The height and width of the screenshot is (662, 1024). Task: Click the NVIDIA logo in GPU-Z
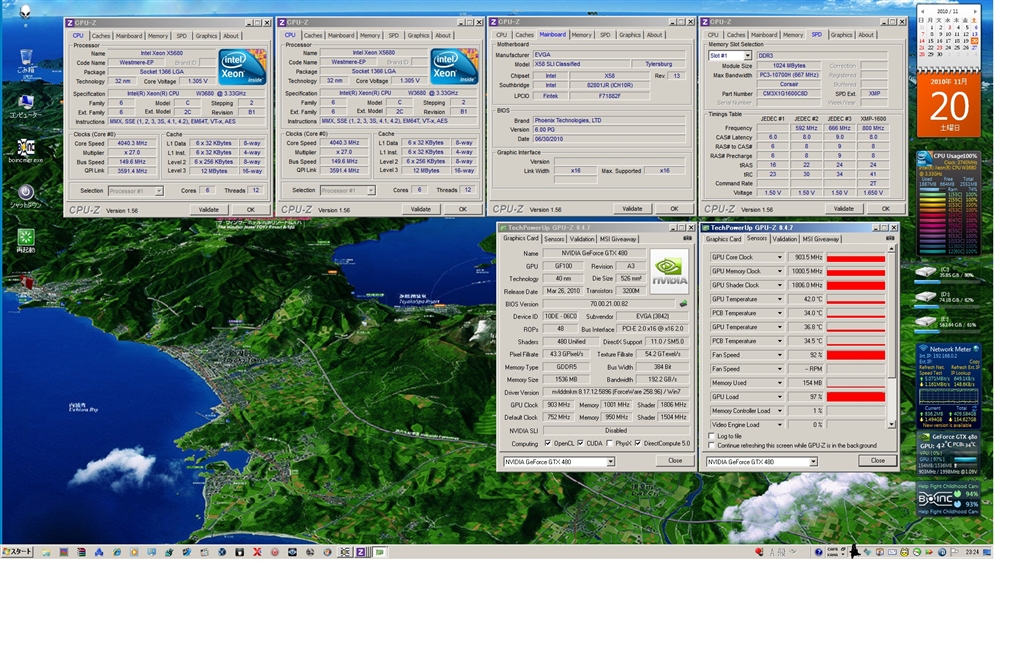[669, 271]
